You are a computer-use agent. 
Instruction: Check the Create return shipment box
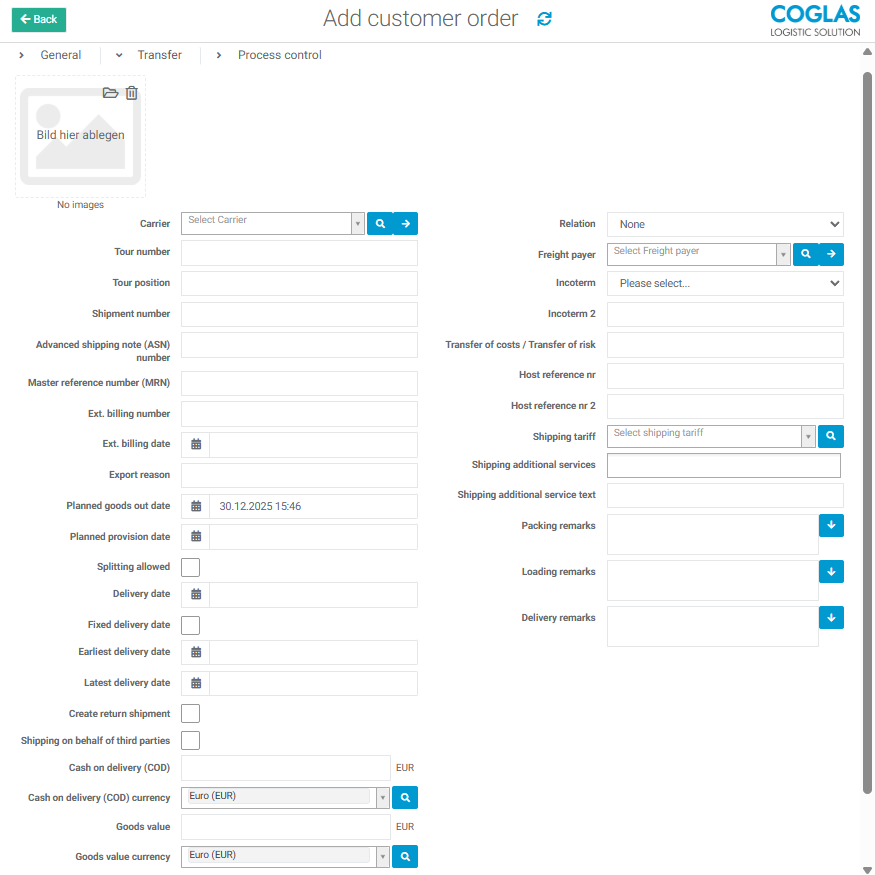pyautogui.click(x=190, y=713)
